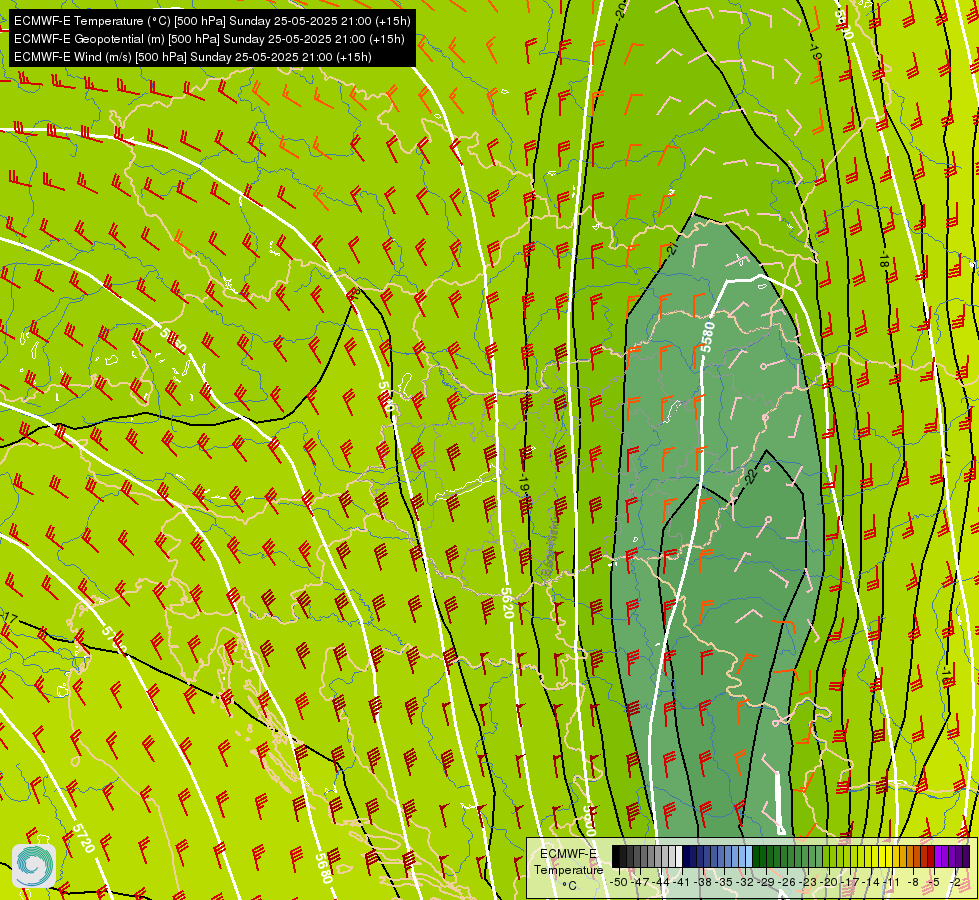Click the white 5680 geopotential contour label
Screen dimensions: 979x900
click(x=323, y=868)
